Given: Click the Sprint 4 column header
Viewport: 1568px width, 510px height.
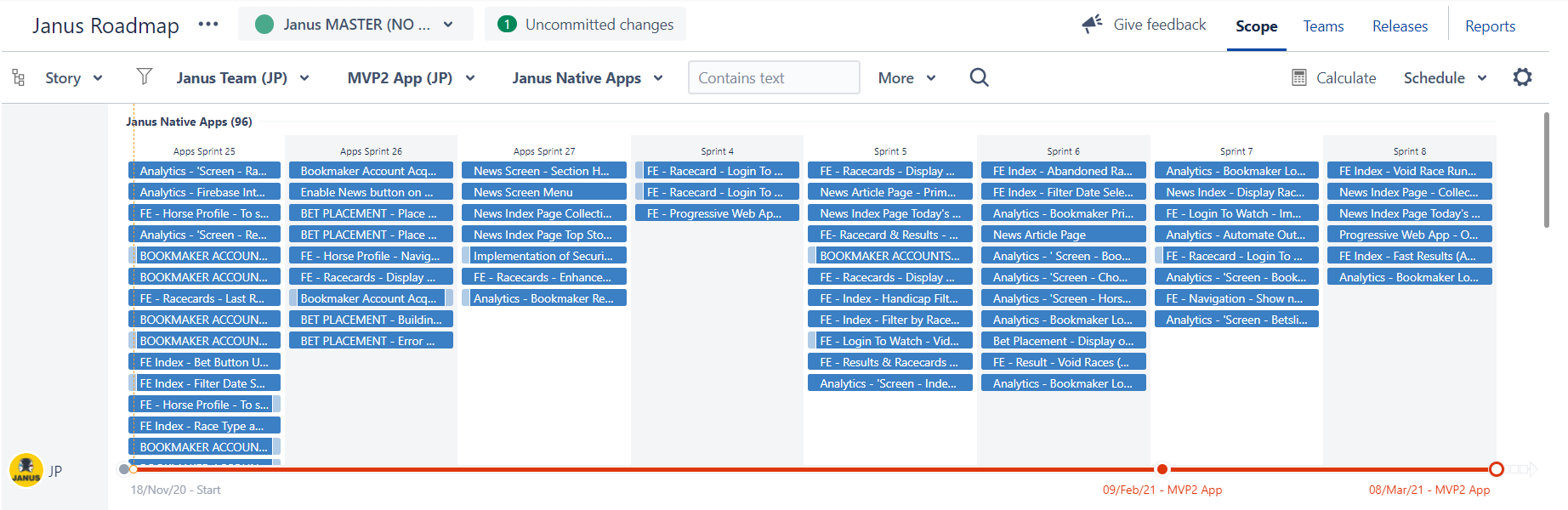Looking at the screenshot, I should pos(717,151).
